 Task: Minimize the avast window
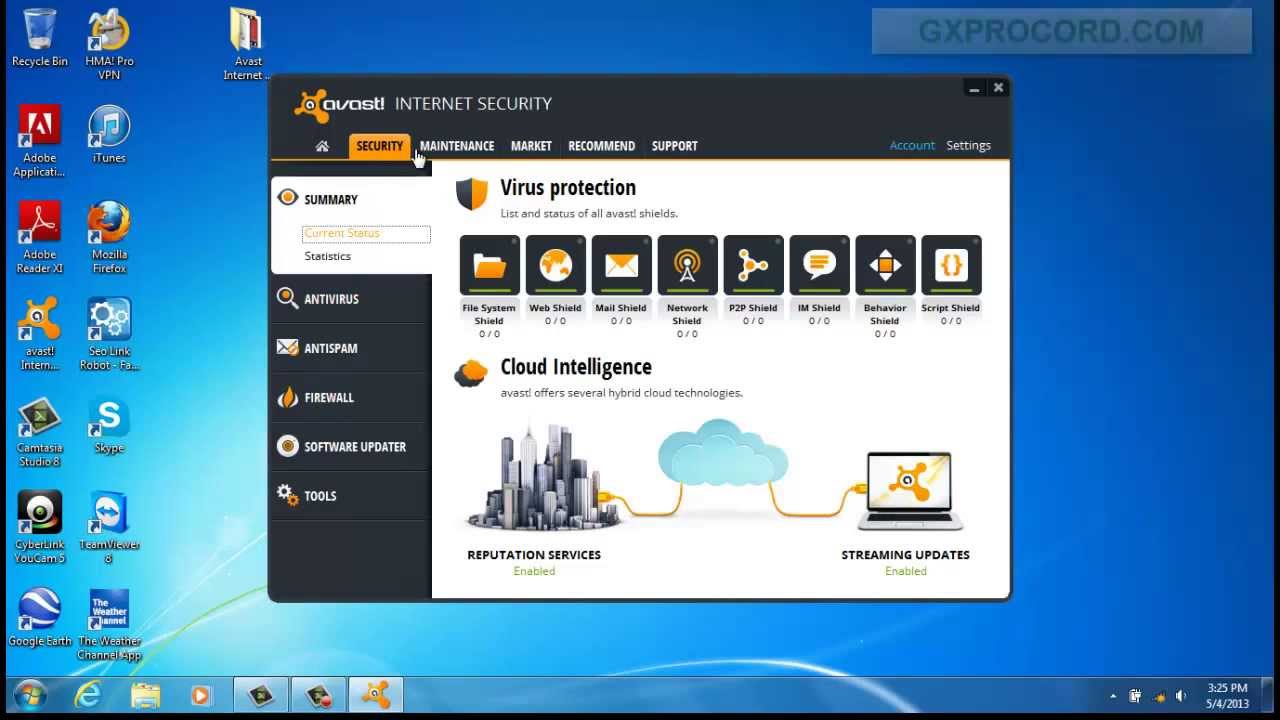973,88
